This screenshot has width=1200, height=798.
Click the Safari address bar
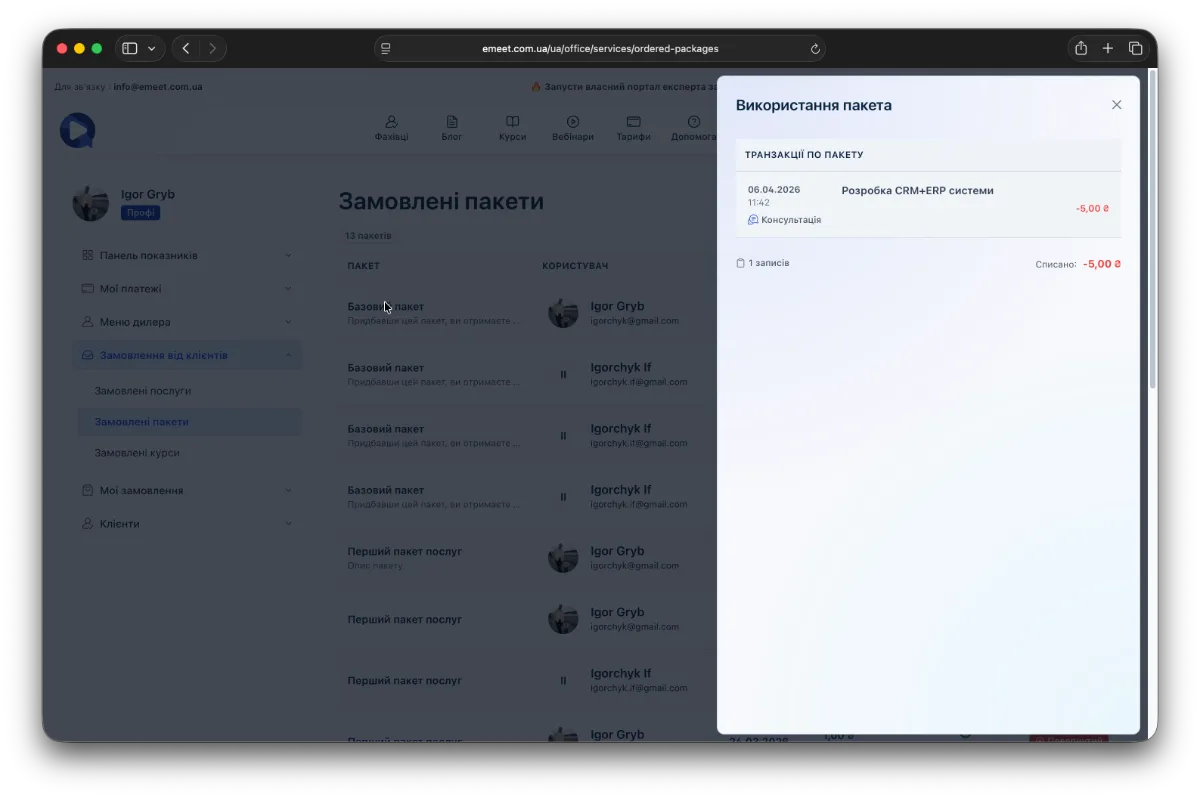pyautogui.click(x=600, y=48)
